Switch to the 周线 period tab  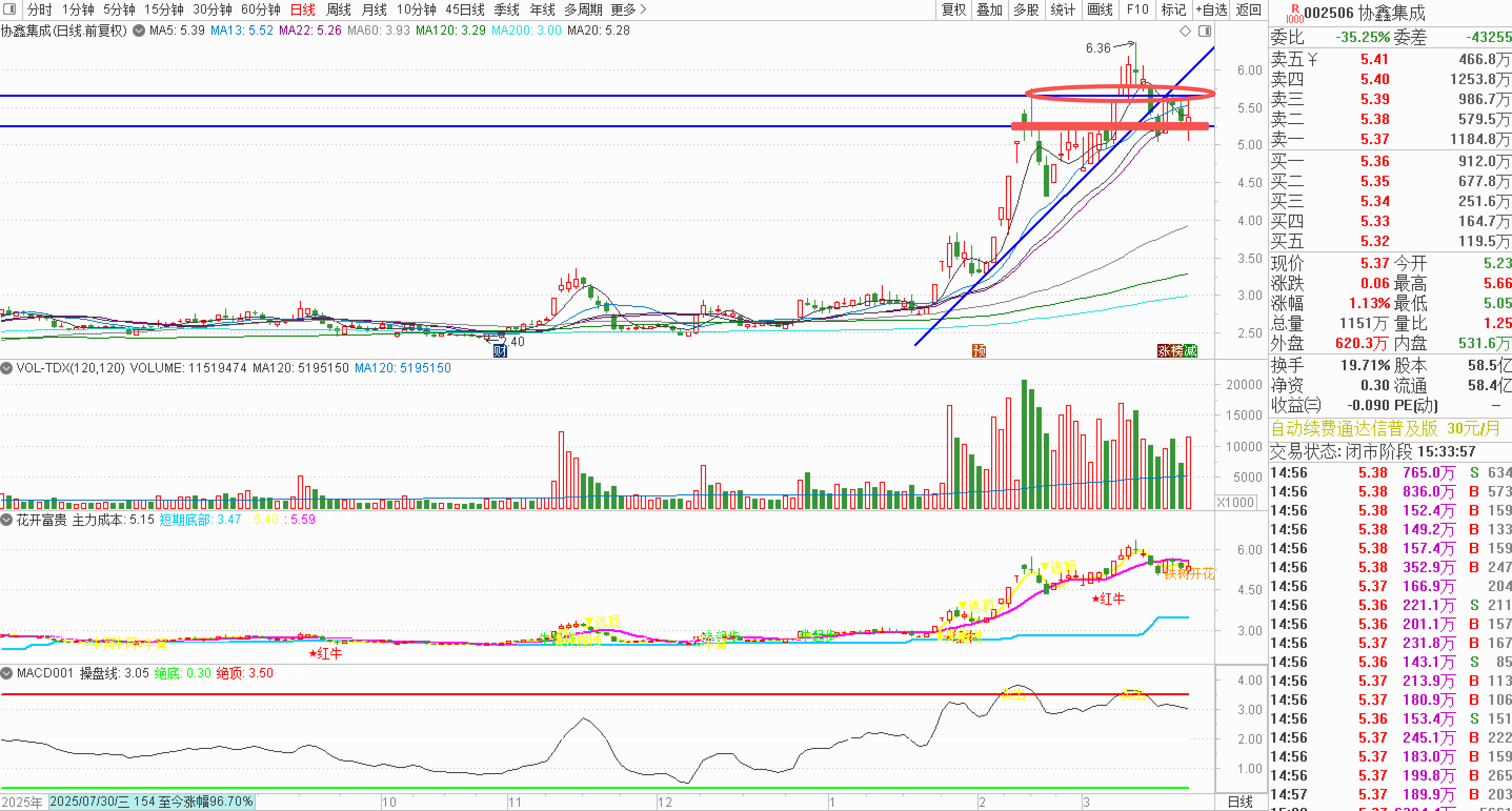tap(338, 9)
